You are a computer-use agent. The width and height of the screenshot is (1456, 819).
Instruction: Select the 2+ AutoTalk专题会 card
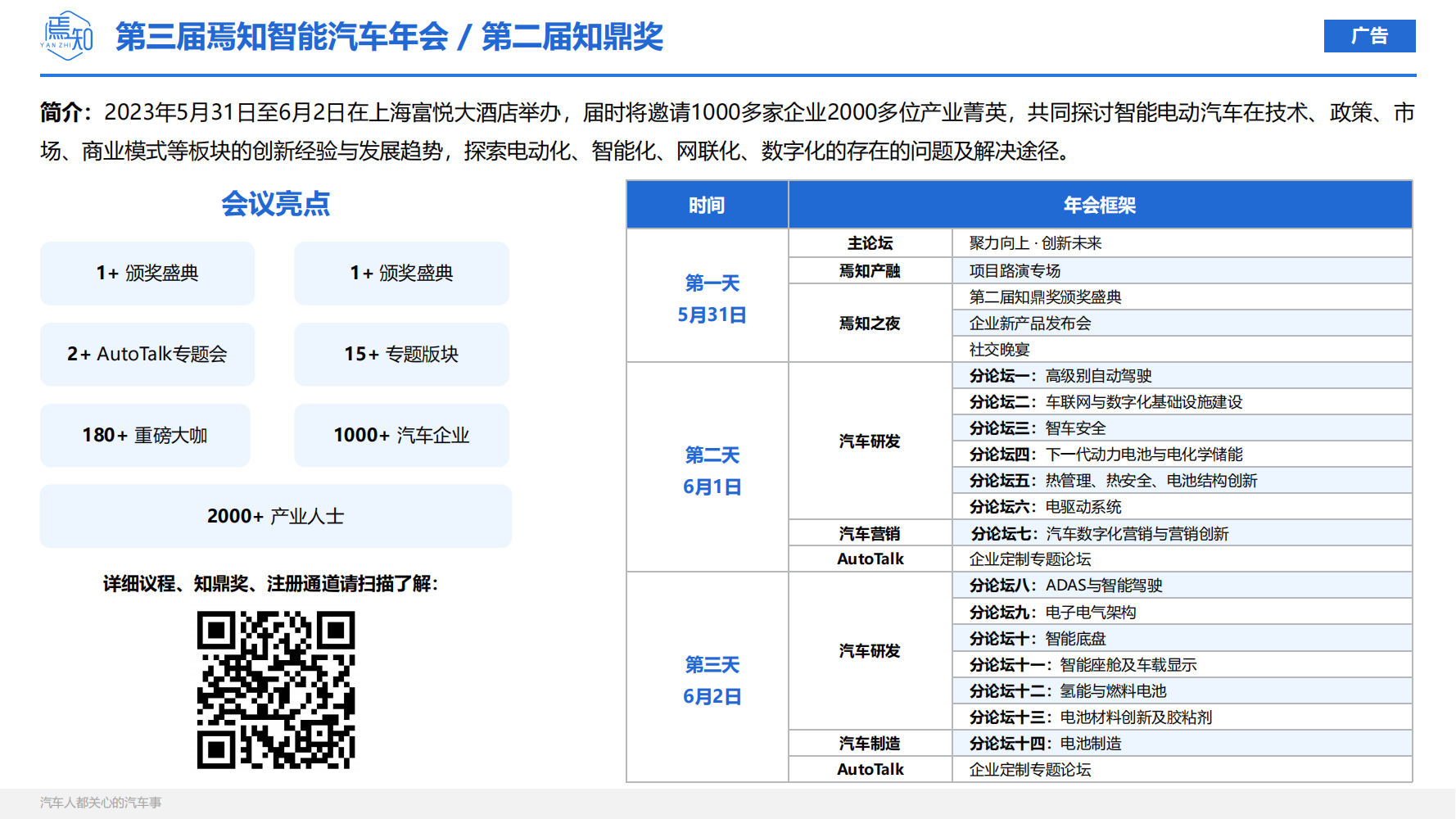[x=147, y=354]
